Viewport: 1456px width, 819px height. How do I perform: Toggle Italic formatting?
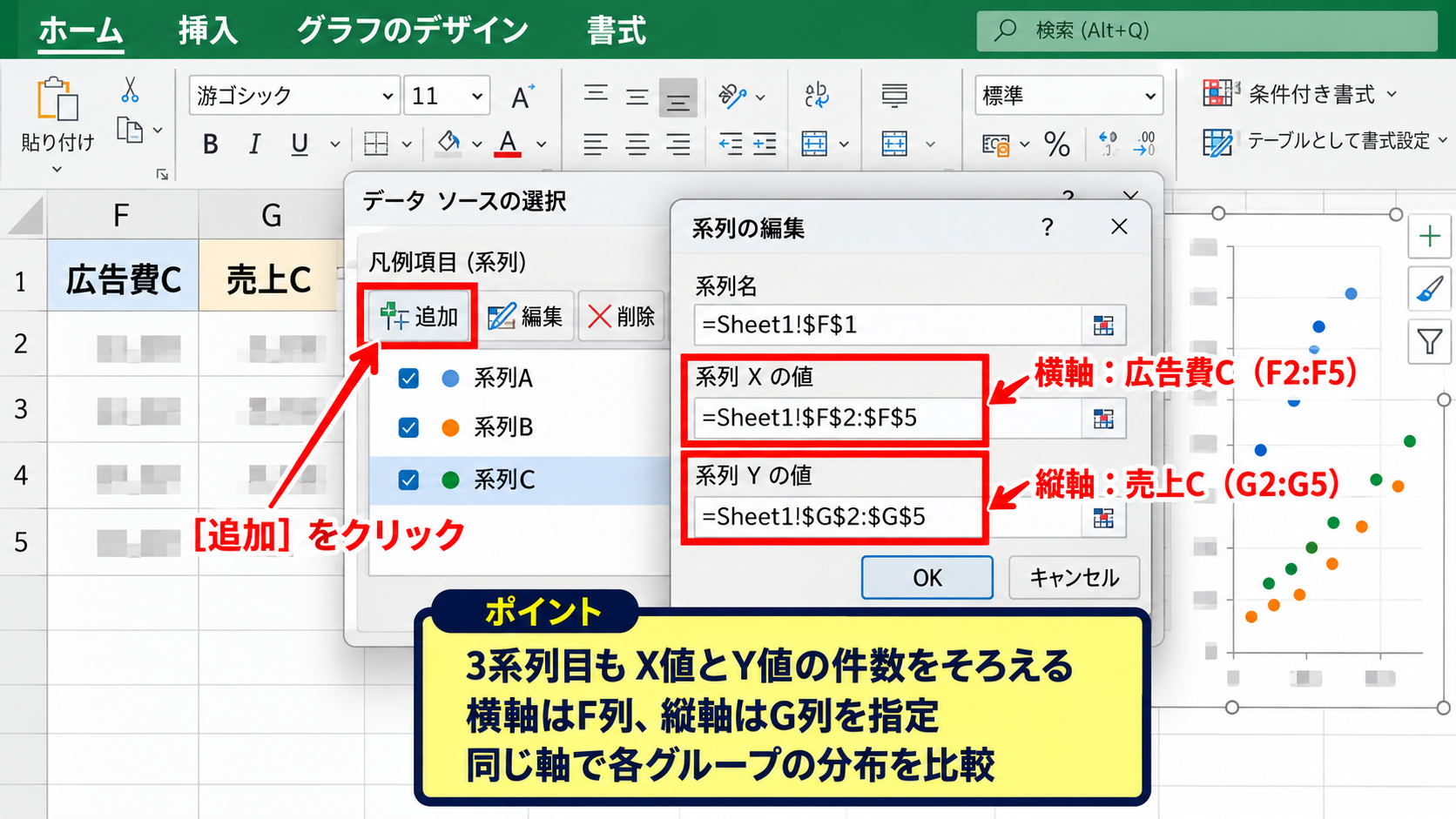coord(254,144)
